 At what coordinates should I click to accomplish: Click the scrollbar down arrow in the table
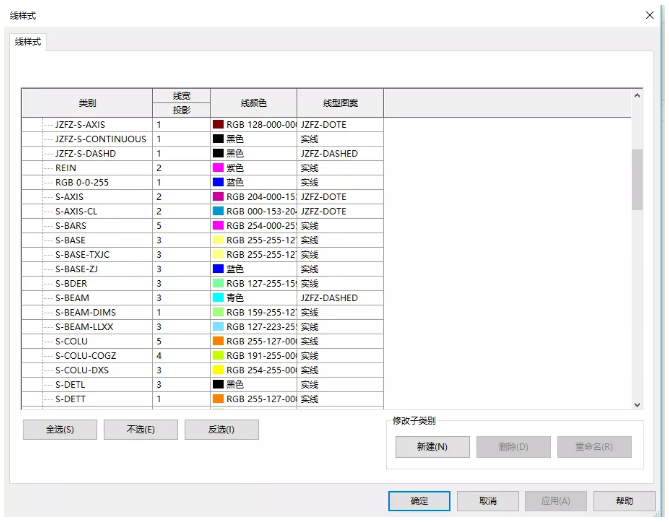pyautogui.click(x=637, y=405)
